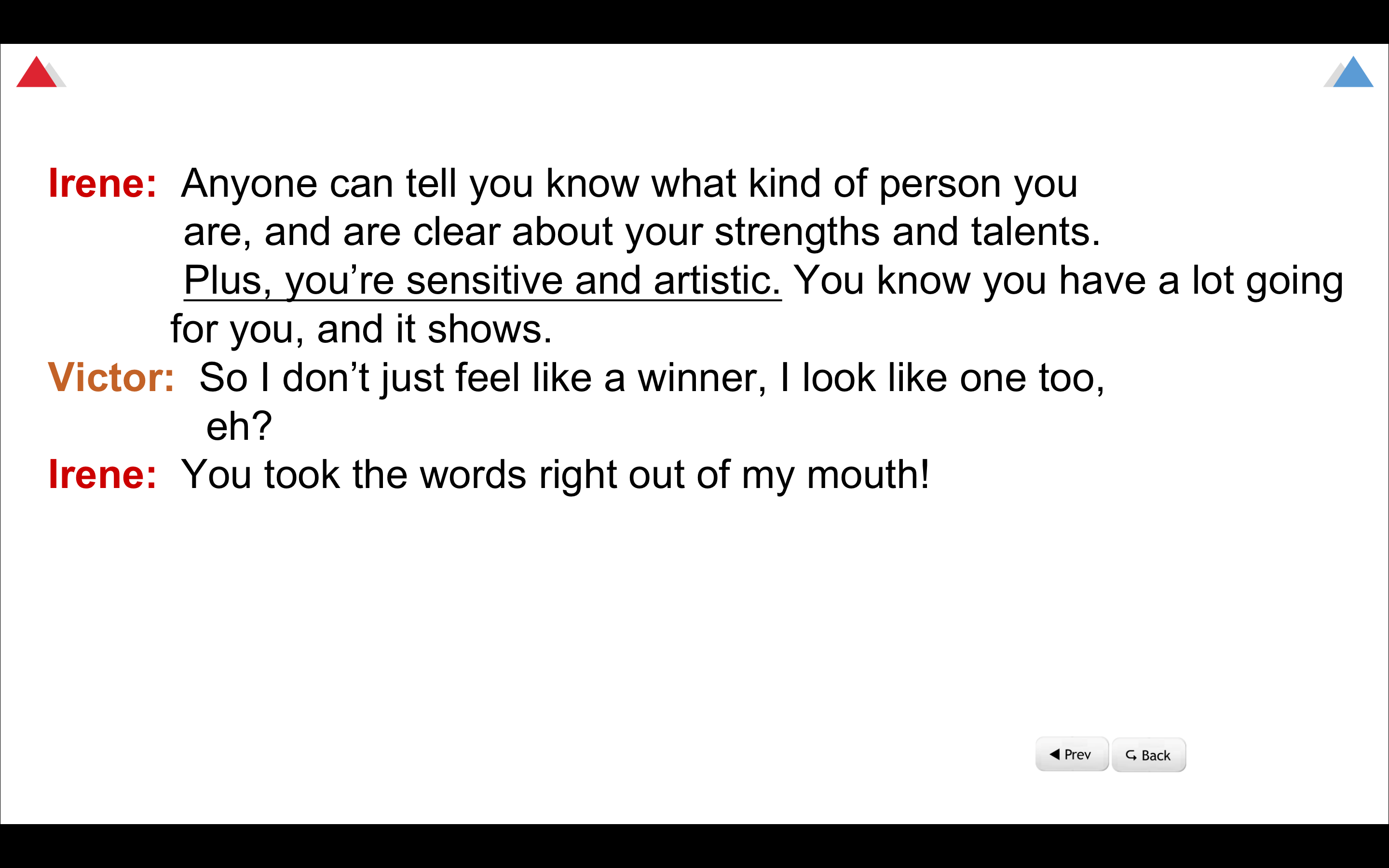The image size is (1389, 868).
Task: Open the underlined "Plus, you're sensitive and artistic." link
Action: [x=481, y=281]
